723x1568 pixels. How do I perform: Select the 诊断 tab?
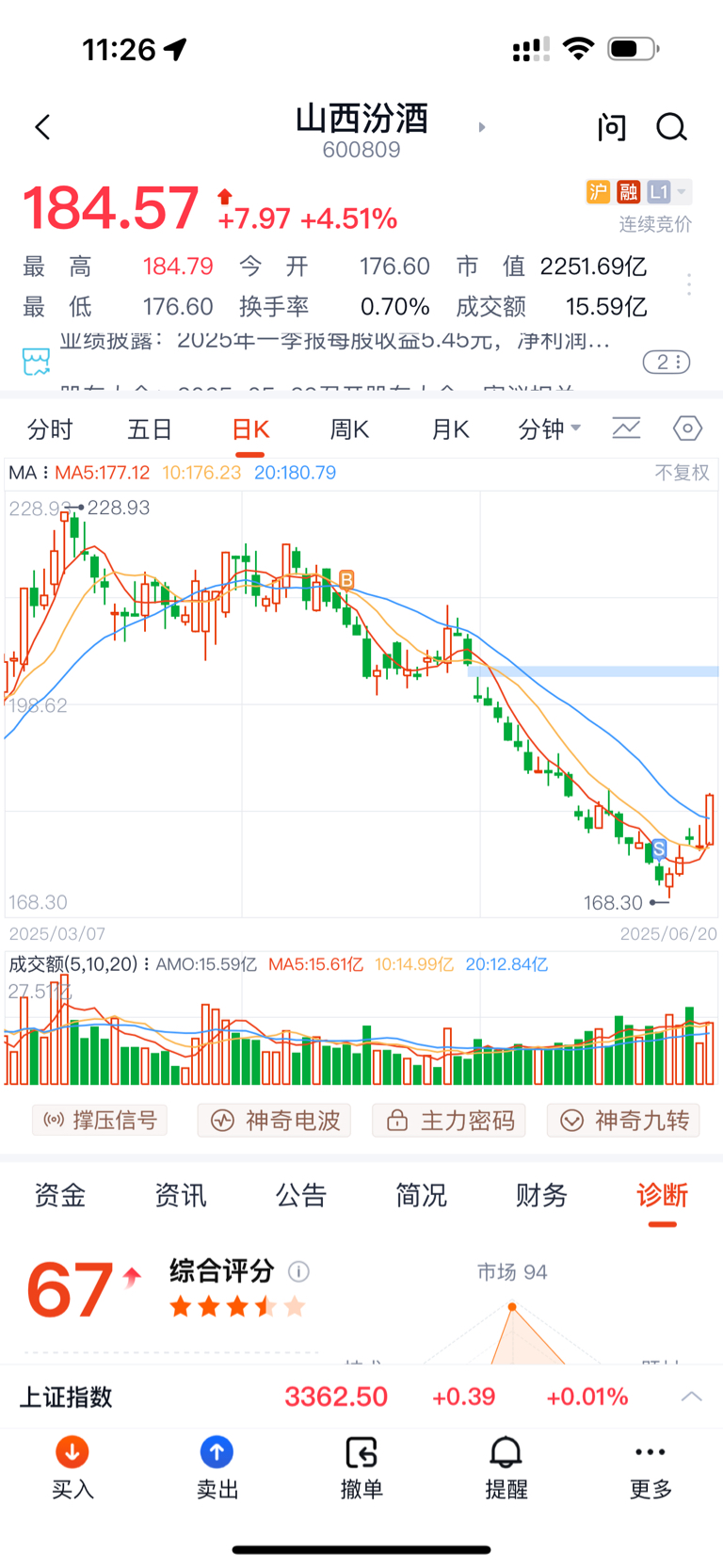coord(662,1195)
